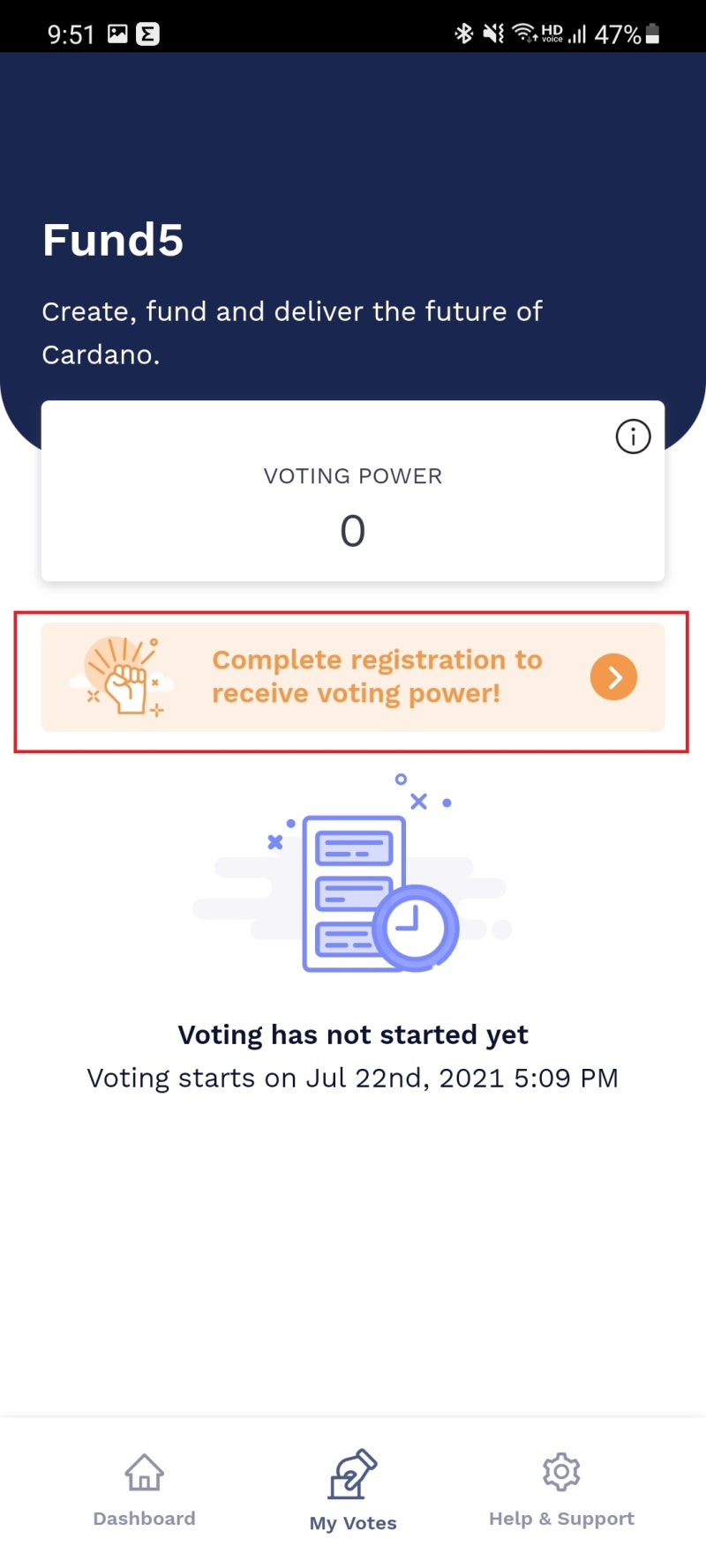Click the Help & Support gear icon
This screenshot has width=706, height=1568.
tap(561, 1472)
